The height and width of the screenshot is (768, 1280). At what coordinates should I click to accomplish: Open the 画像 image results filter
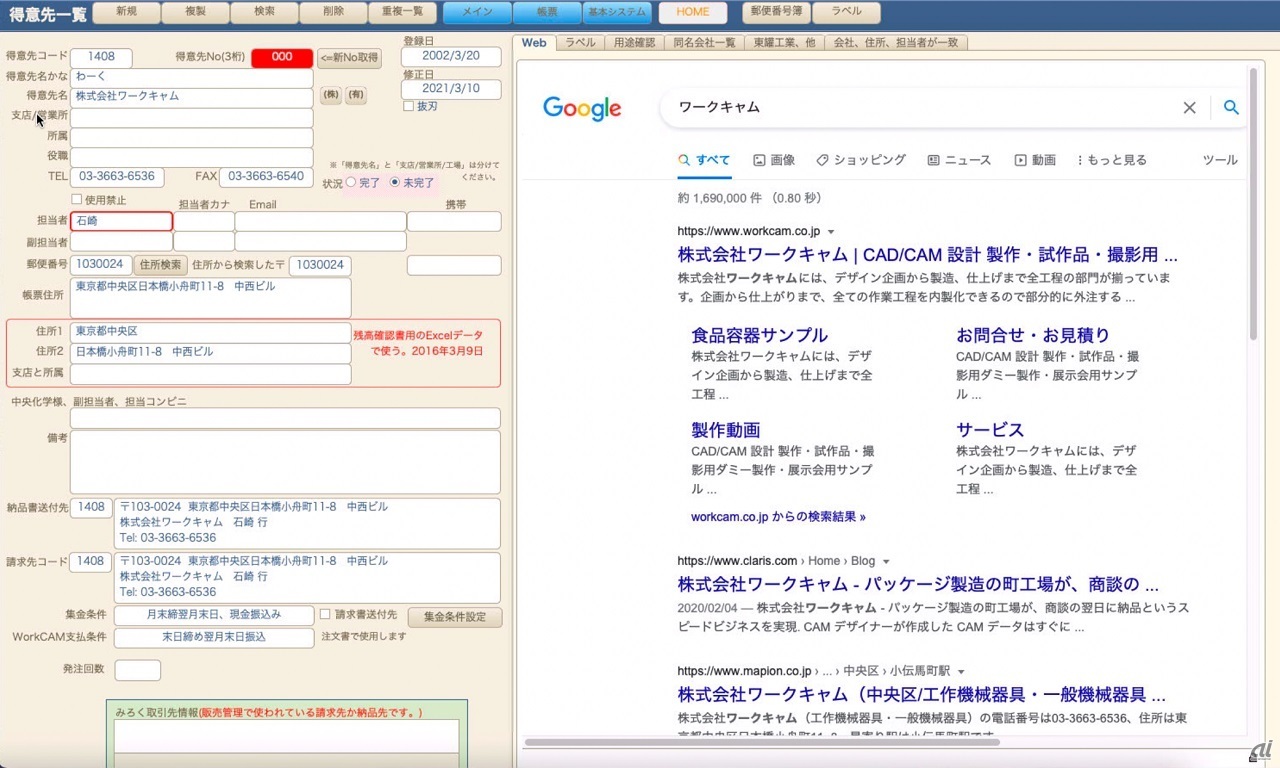point(774,160)
